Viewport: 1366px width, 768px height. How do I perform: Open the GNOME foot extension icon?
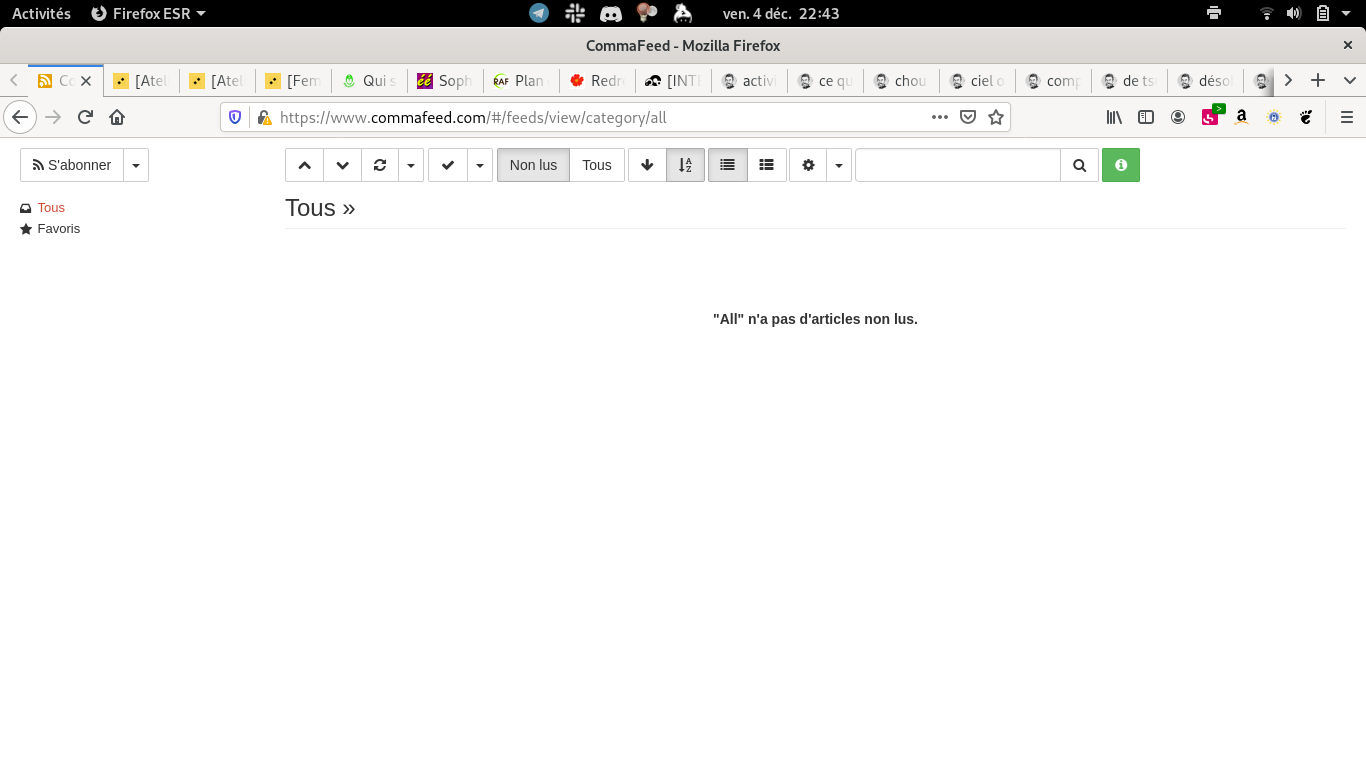coord(1305,117)
